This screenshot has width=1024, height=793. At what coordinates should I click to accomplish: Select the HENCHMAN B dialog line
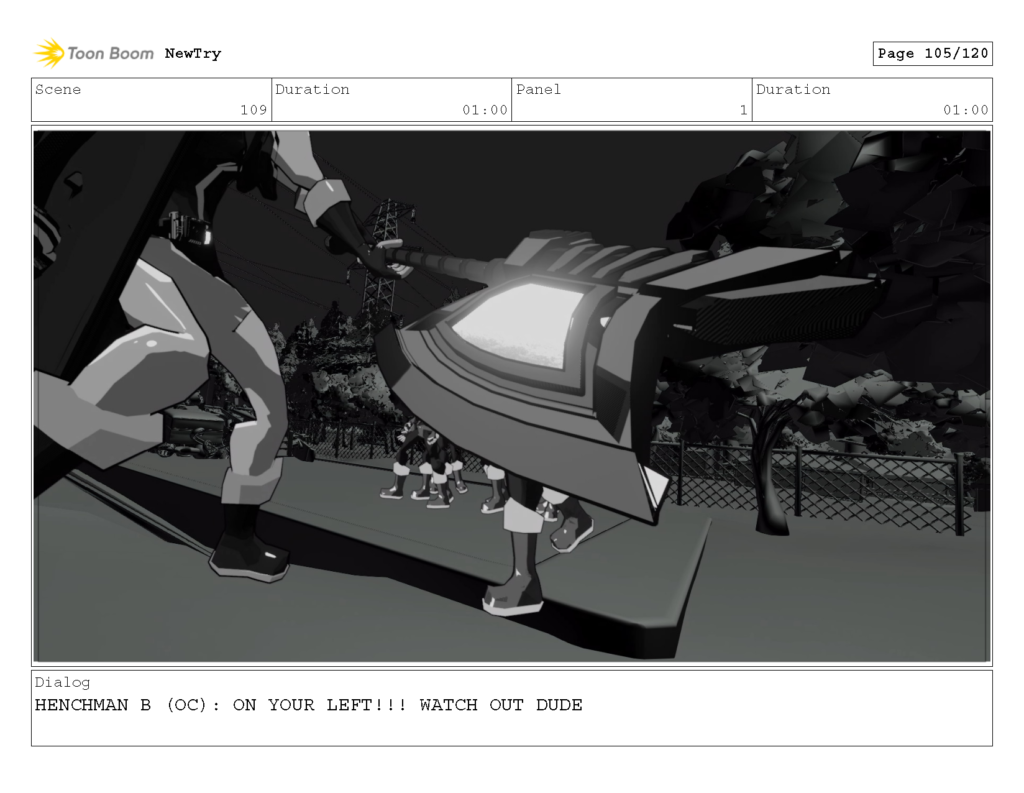pos(308,705)
